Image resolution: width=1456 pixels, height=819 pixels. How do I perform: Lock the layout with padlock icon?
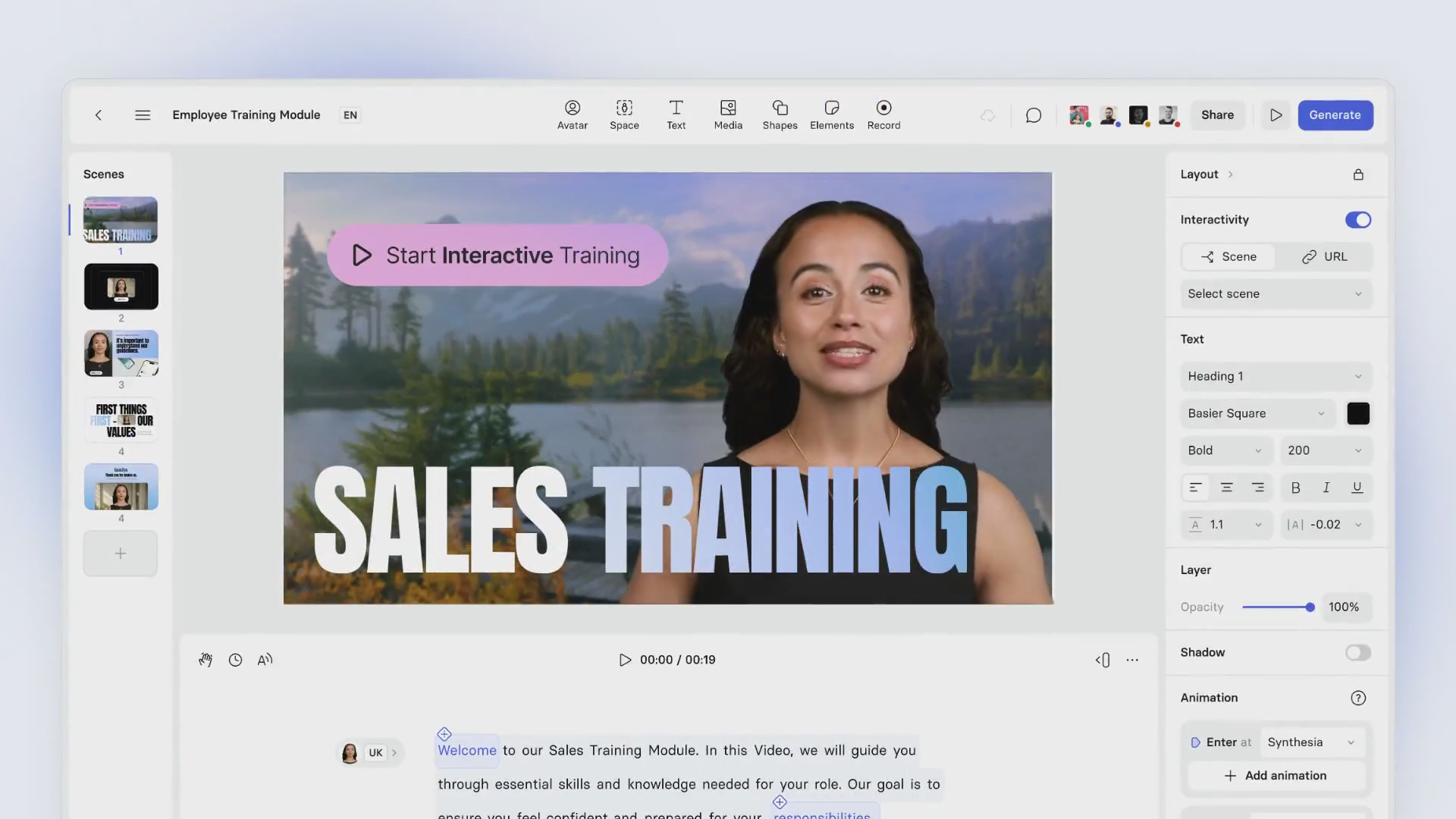pos(1358,174)
